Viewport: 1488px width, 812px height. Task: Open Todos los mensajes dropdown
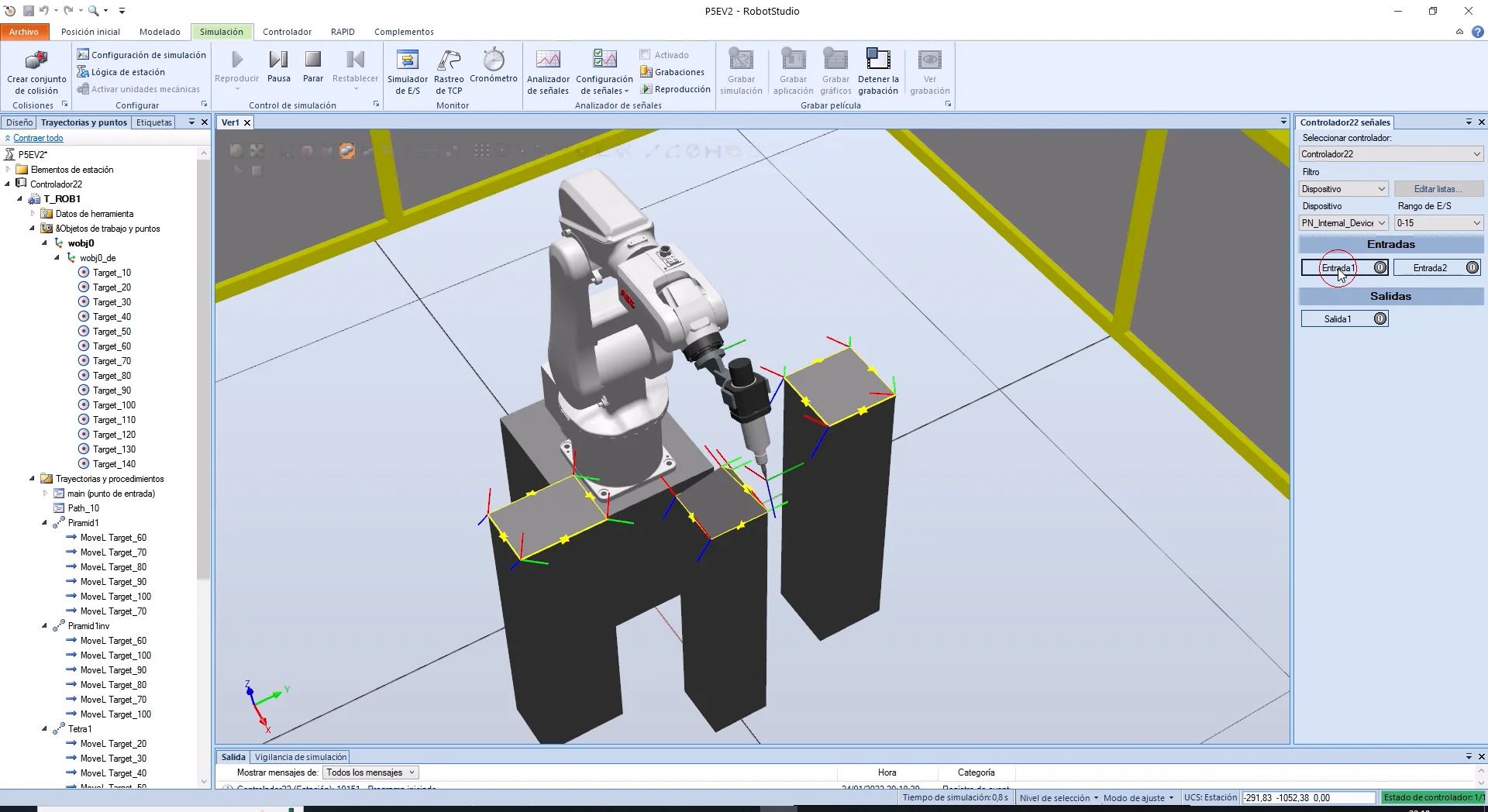point(370,772)
